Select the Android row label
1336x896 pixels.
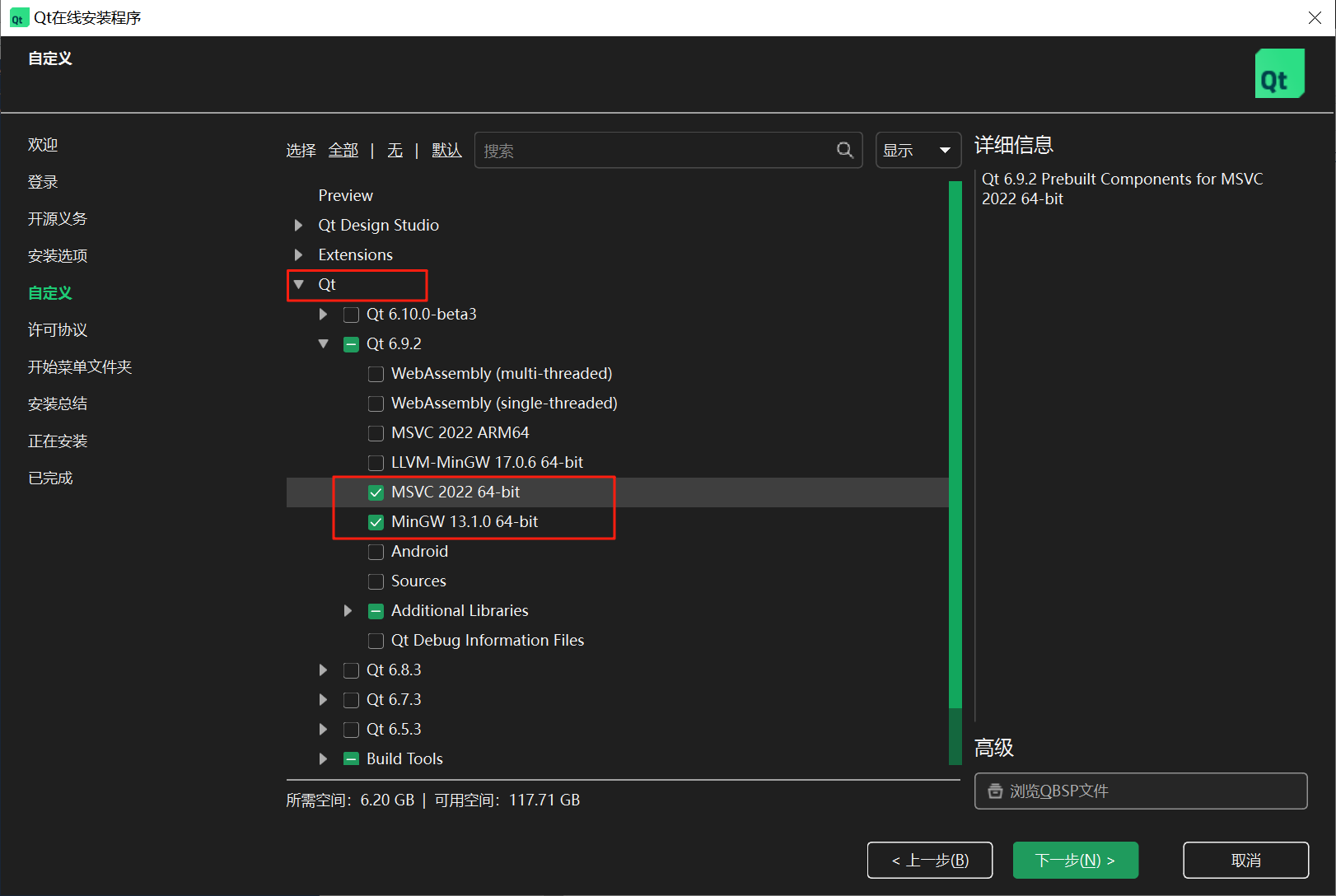click(420, 551)
